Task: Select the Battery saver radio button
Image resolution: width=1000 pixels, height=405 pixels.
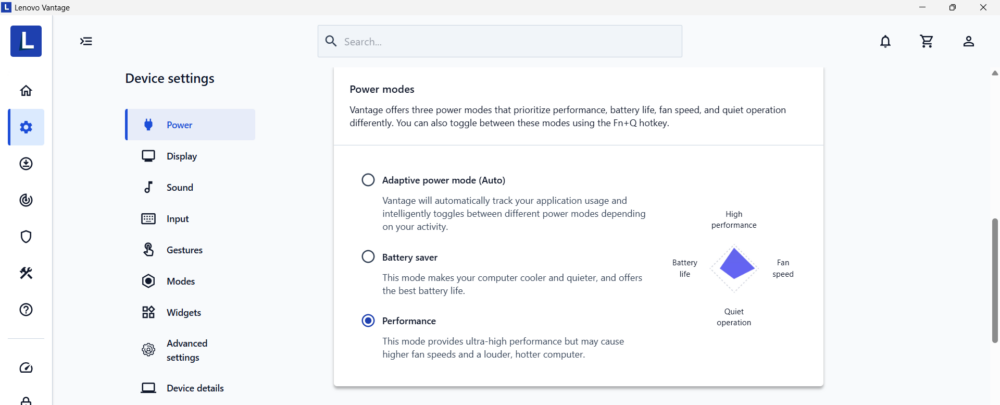Action: coord(368,257)
